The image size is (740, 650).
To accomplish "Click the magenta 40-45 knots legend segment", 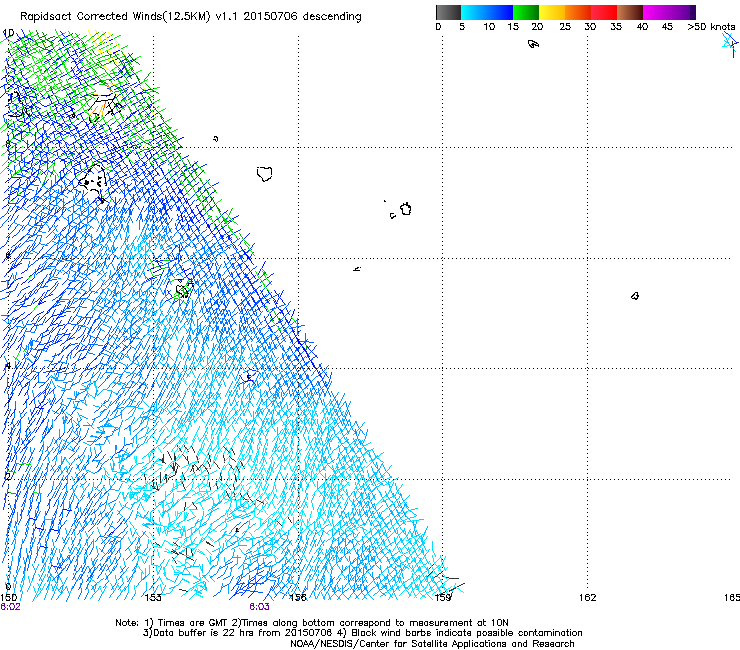I will pyautogui.click(x=656, y=12).
